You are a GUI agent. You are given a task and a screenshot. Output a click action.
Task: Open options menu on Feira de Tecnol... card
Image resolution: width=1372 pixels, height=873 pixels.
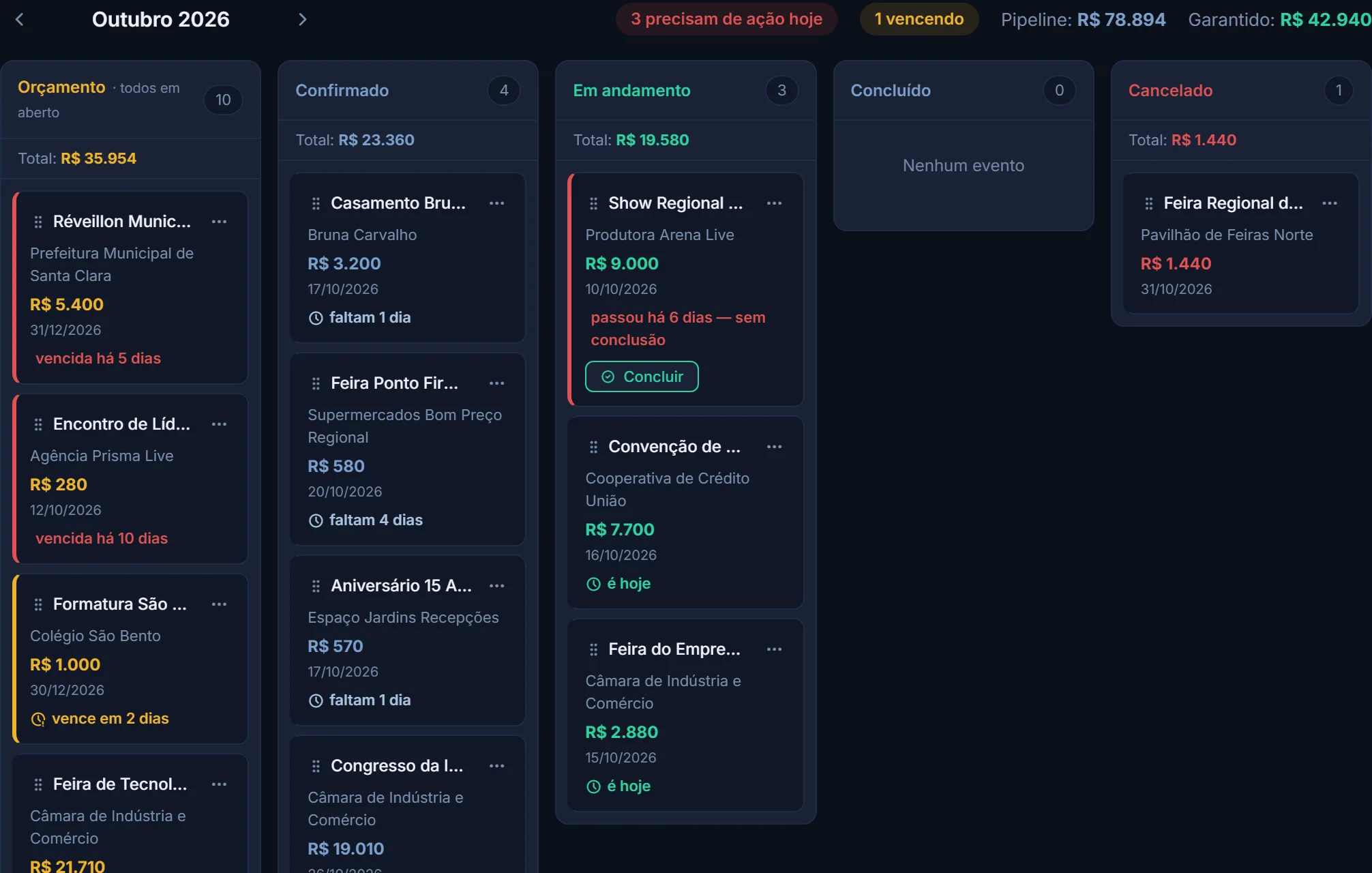[x=219, y=784]
